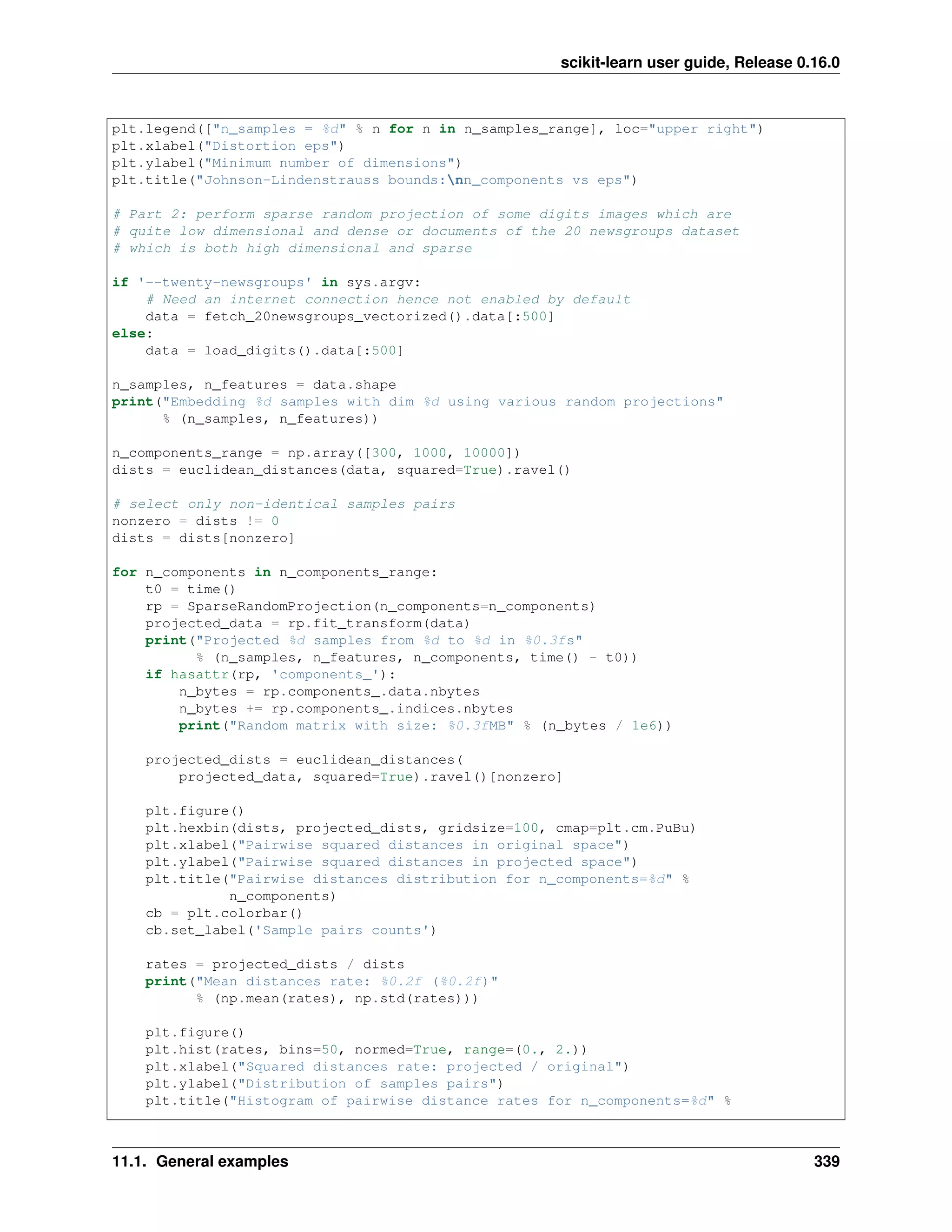Click page number 339

pos(827,1161)
